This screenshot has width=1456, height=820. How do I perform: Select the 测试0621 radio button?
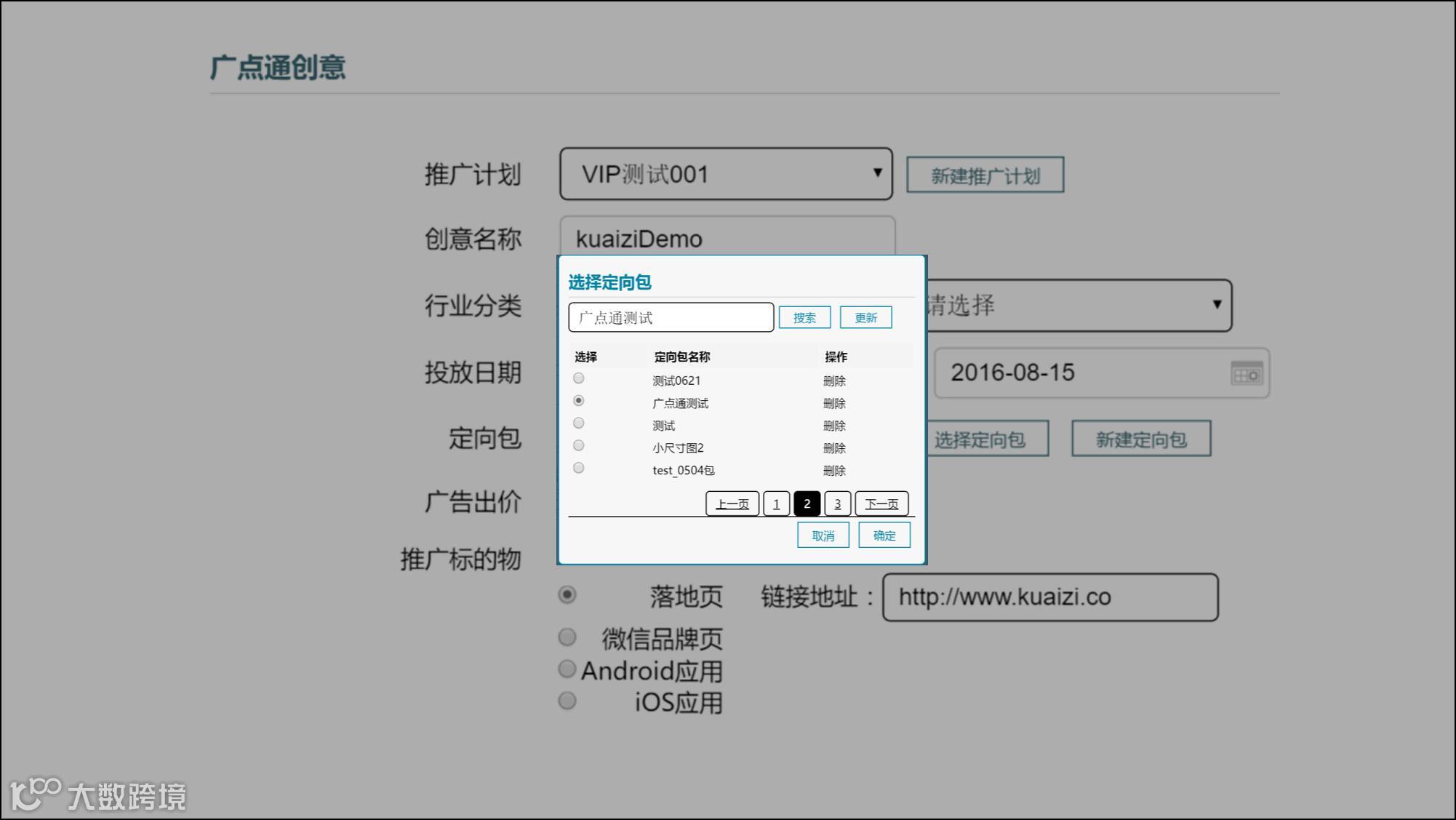tap(579, 378)
